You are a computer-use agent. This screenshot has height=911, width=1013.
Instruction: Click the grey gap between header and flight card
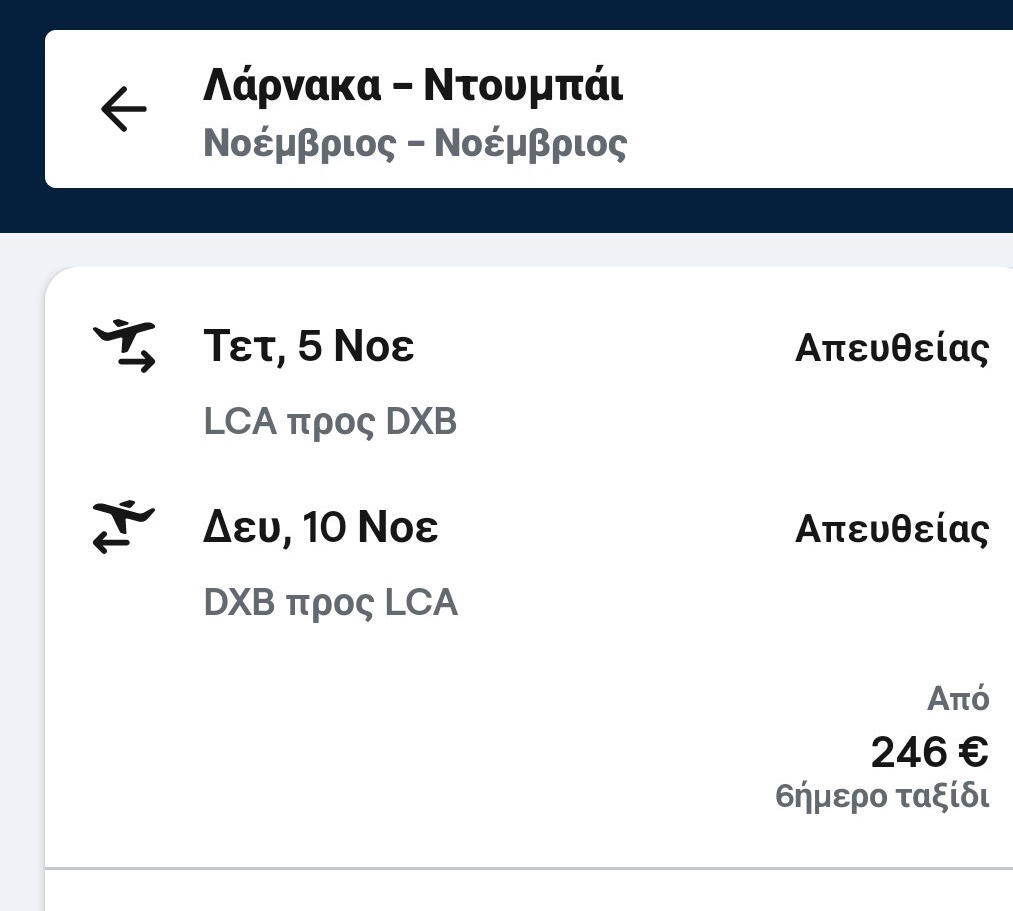[x=500, y=250]
